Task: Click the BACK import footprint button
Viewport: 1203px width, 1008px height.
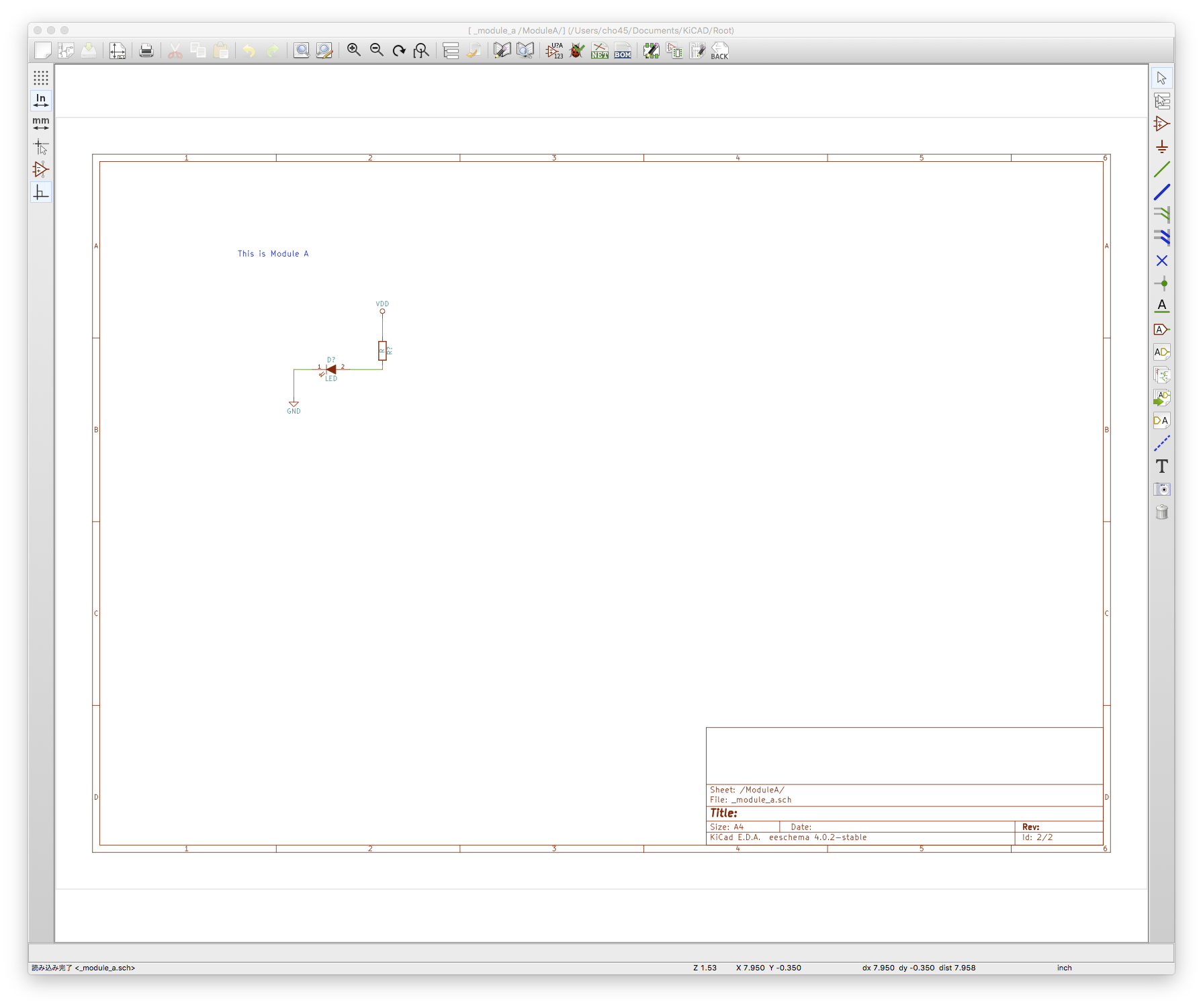Action: tap(719, 51)
